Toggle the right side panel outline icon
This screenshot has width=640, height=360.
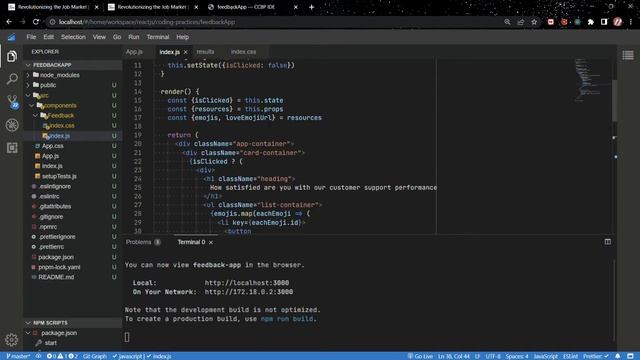coord(628,55)
